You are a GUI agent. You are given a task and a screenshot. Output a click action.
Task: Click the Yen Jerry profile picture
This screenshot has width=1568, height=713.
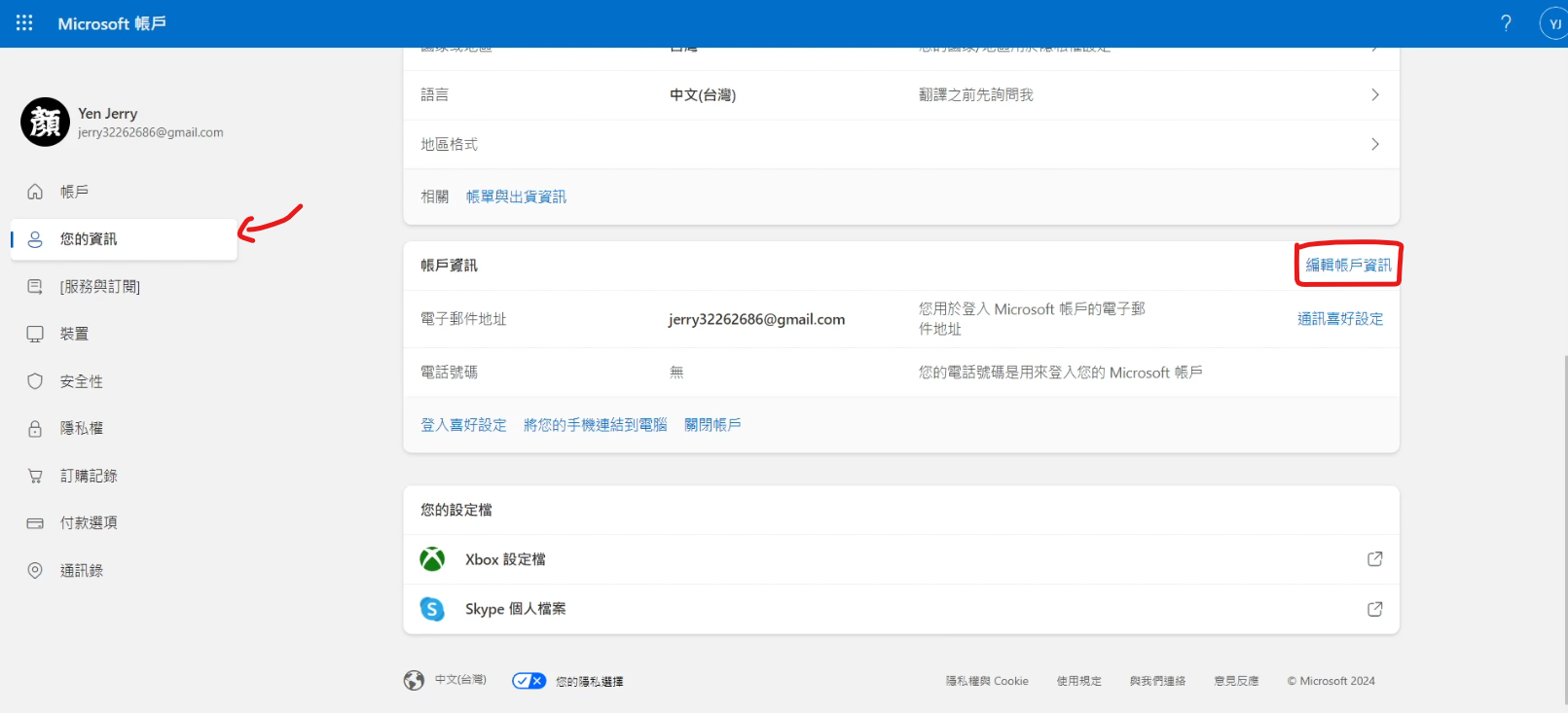(x=45, y=122)
